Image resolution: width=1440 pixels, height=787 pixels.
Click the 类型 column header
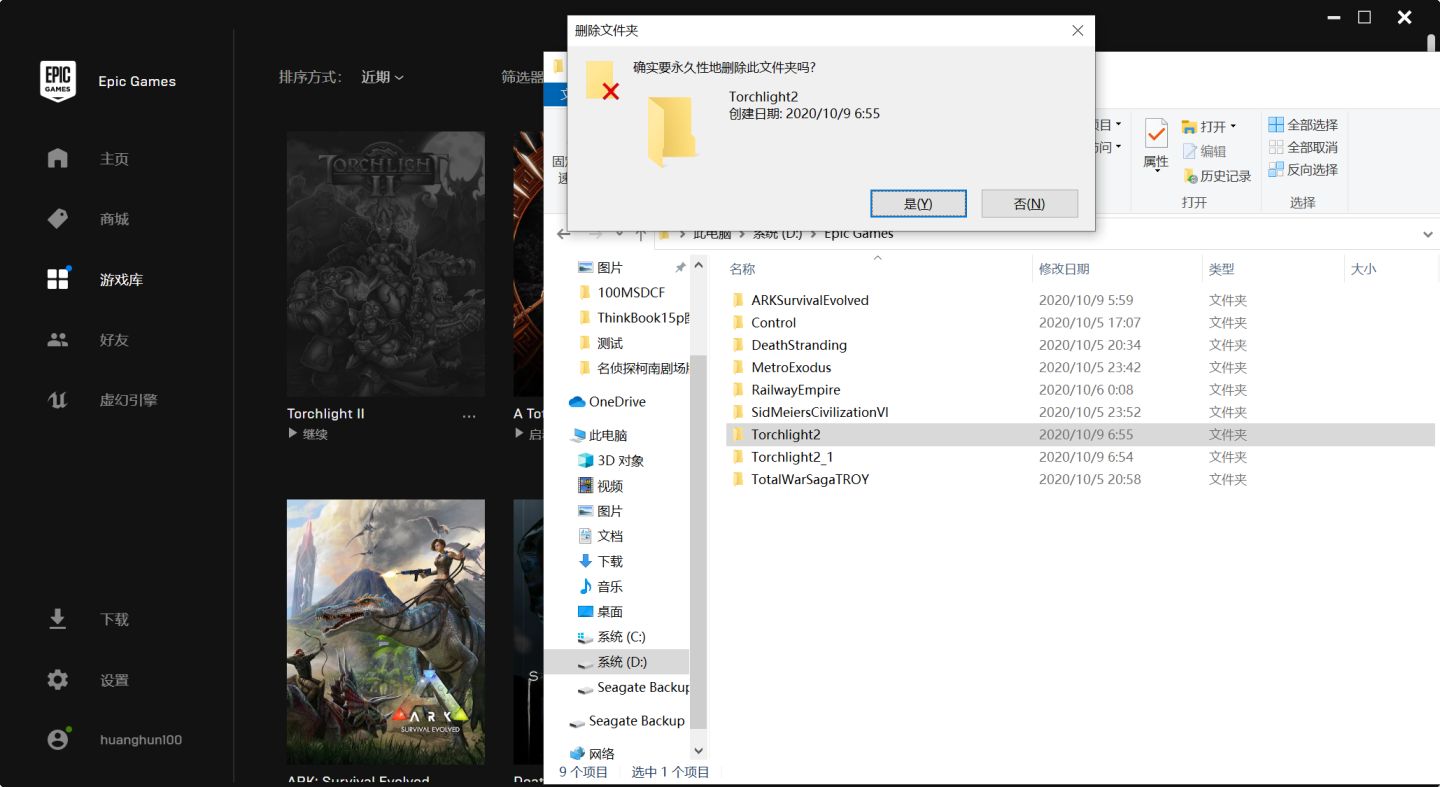click(x=1221, y=269)
